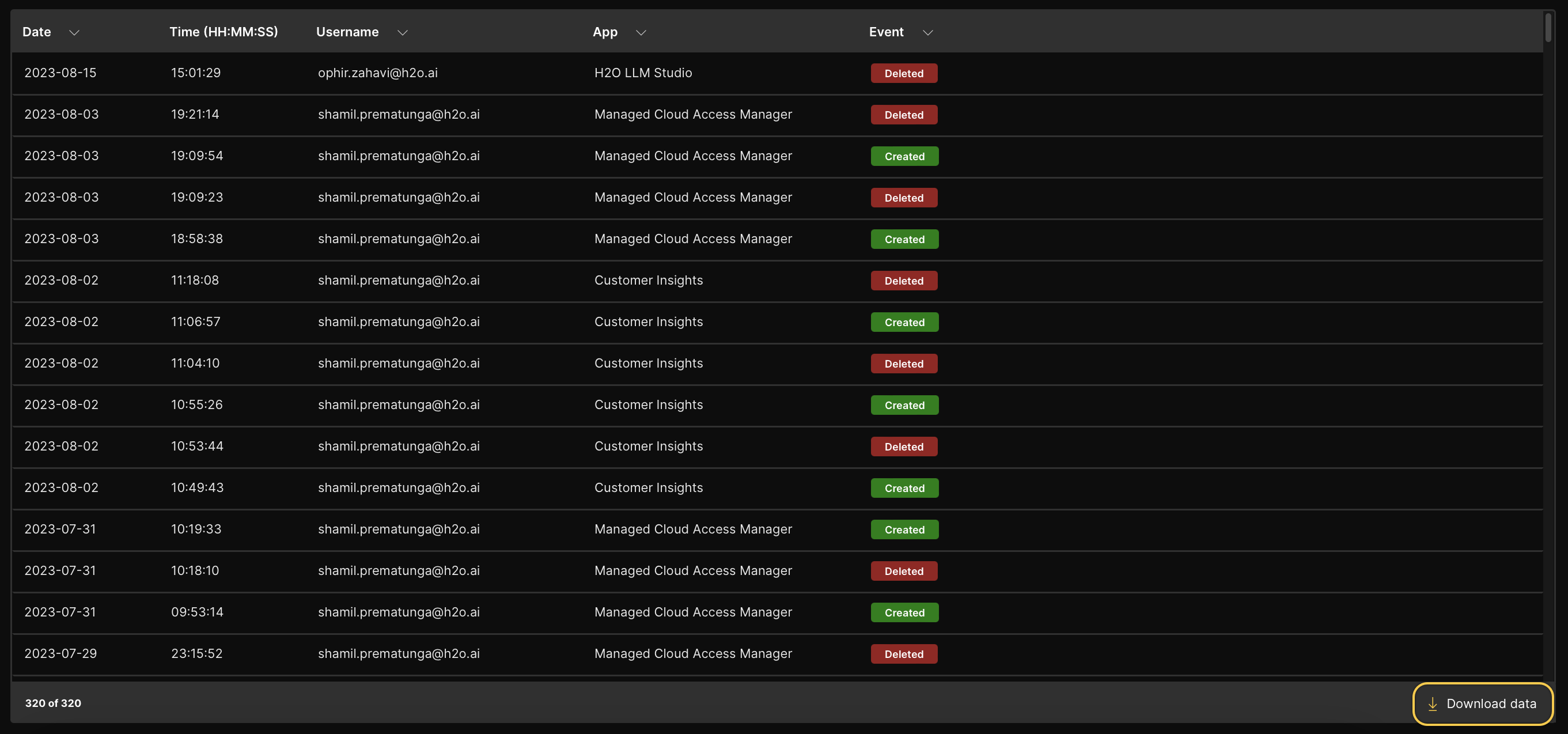Click Deleted badge for H2O LLM Studio

coord(903,74)
